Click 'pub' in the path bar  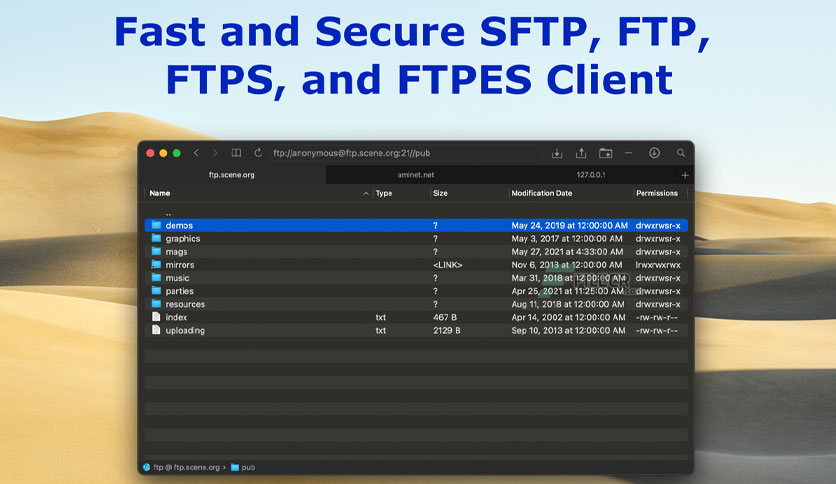[248, 467]
